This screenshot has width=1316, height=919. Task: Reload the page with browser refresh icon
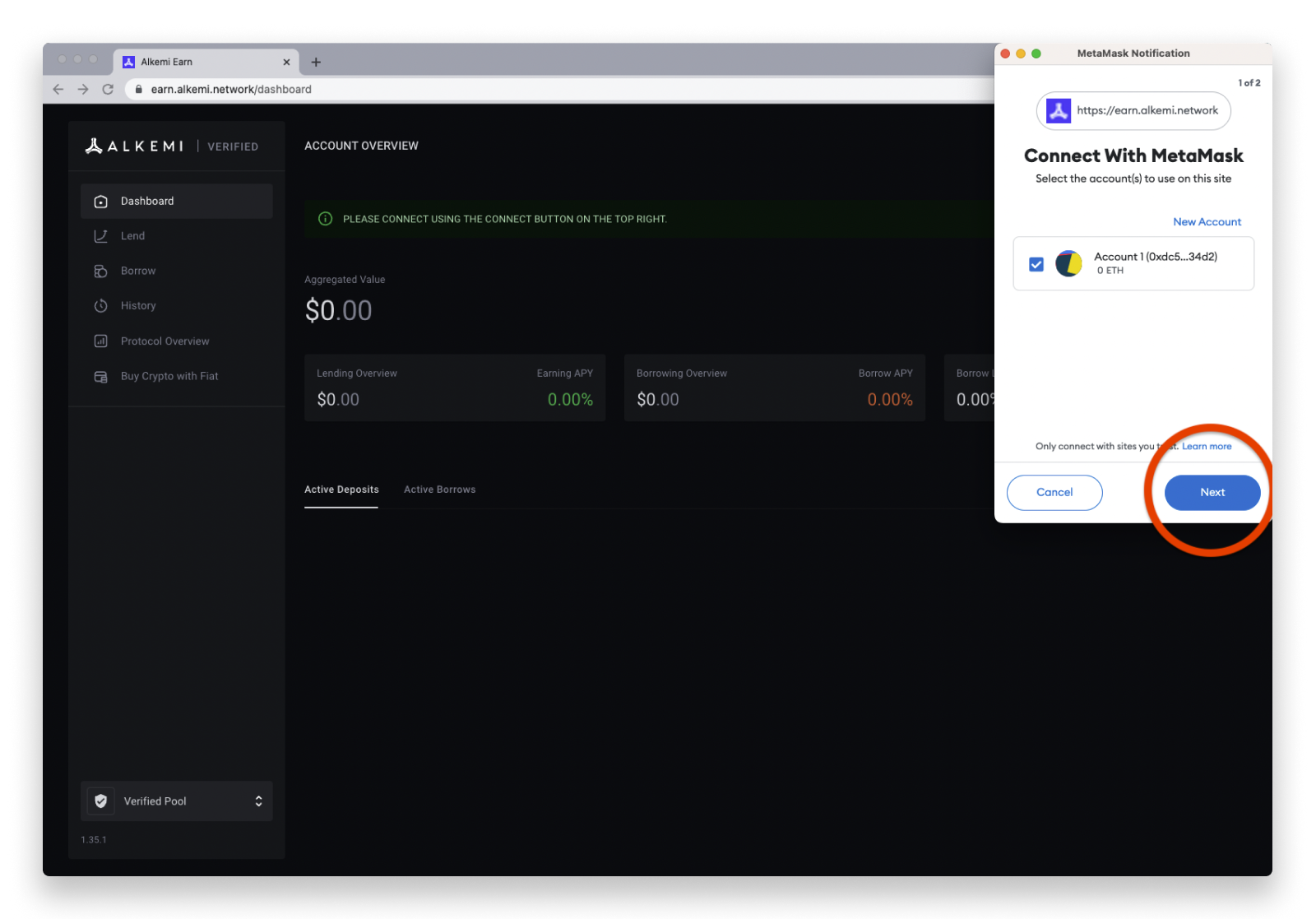tap(108, 90)
